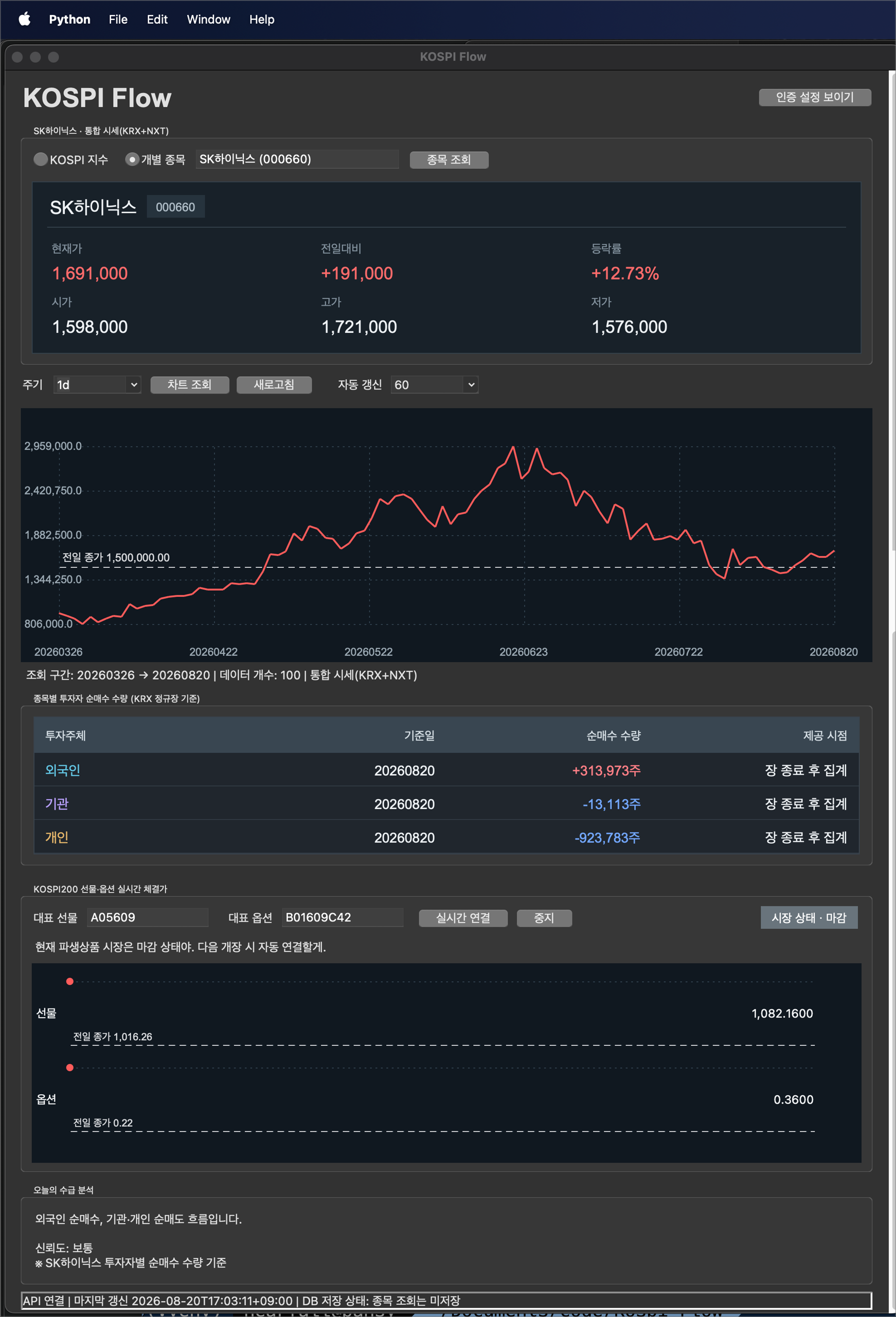Open the Window menu
896x1317 pixels.
pos(208,19)
